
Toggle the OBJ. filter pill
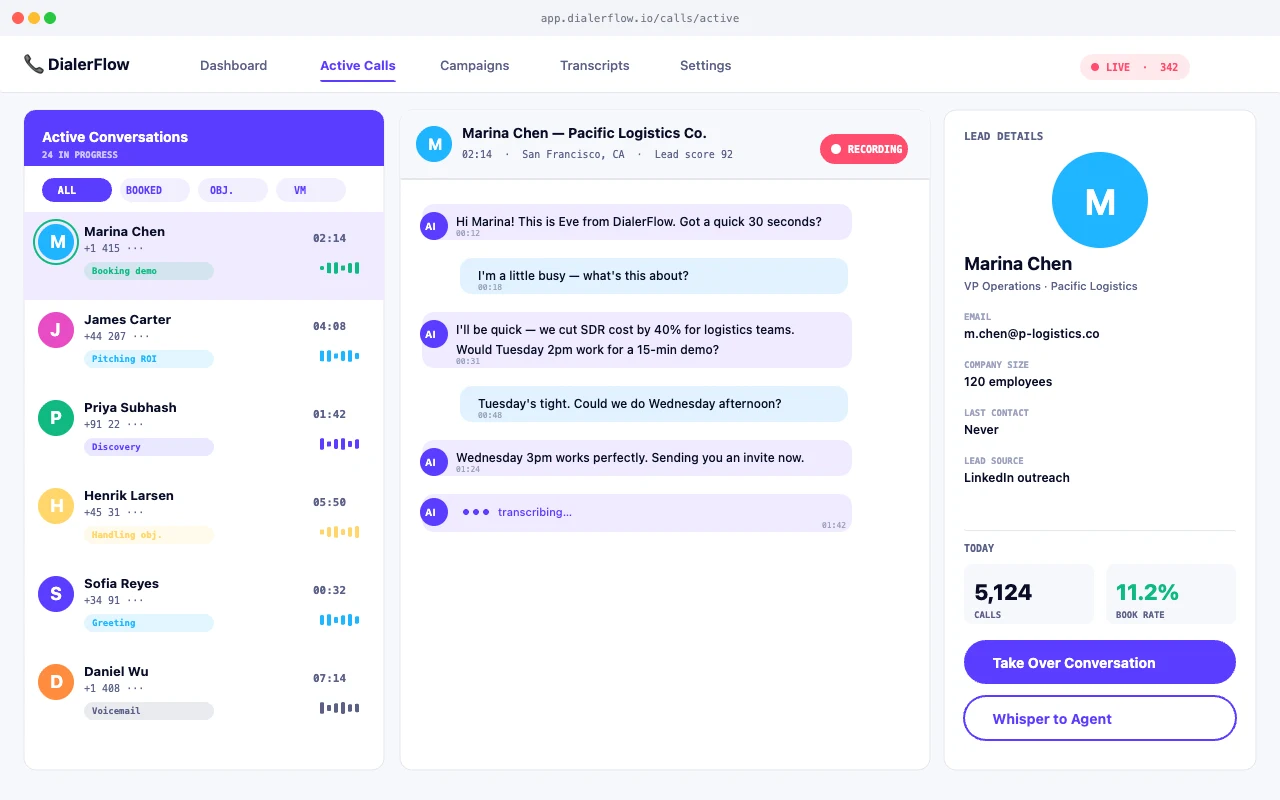click(233, 190)
